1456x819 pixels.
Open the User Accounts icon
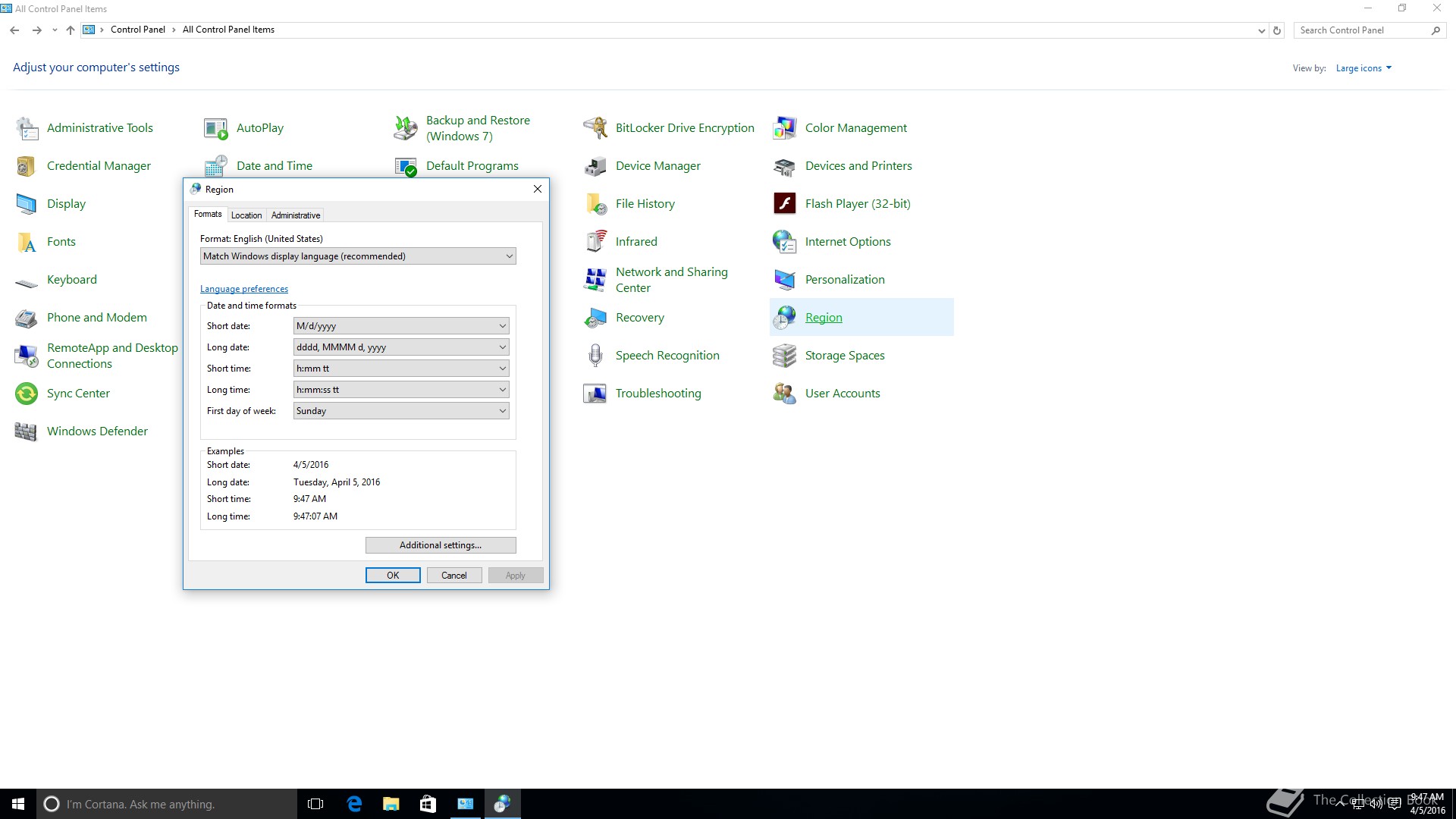785,394
